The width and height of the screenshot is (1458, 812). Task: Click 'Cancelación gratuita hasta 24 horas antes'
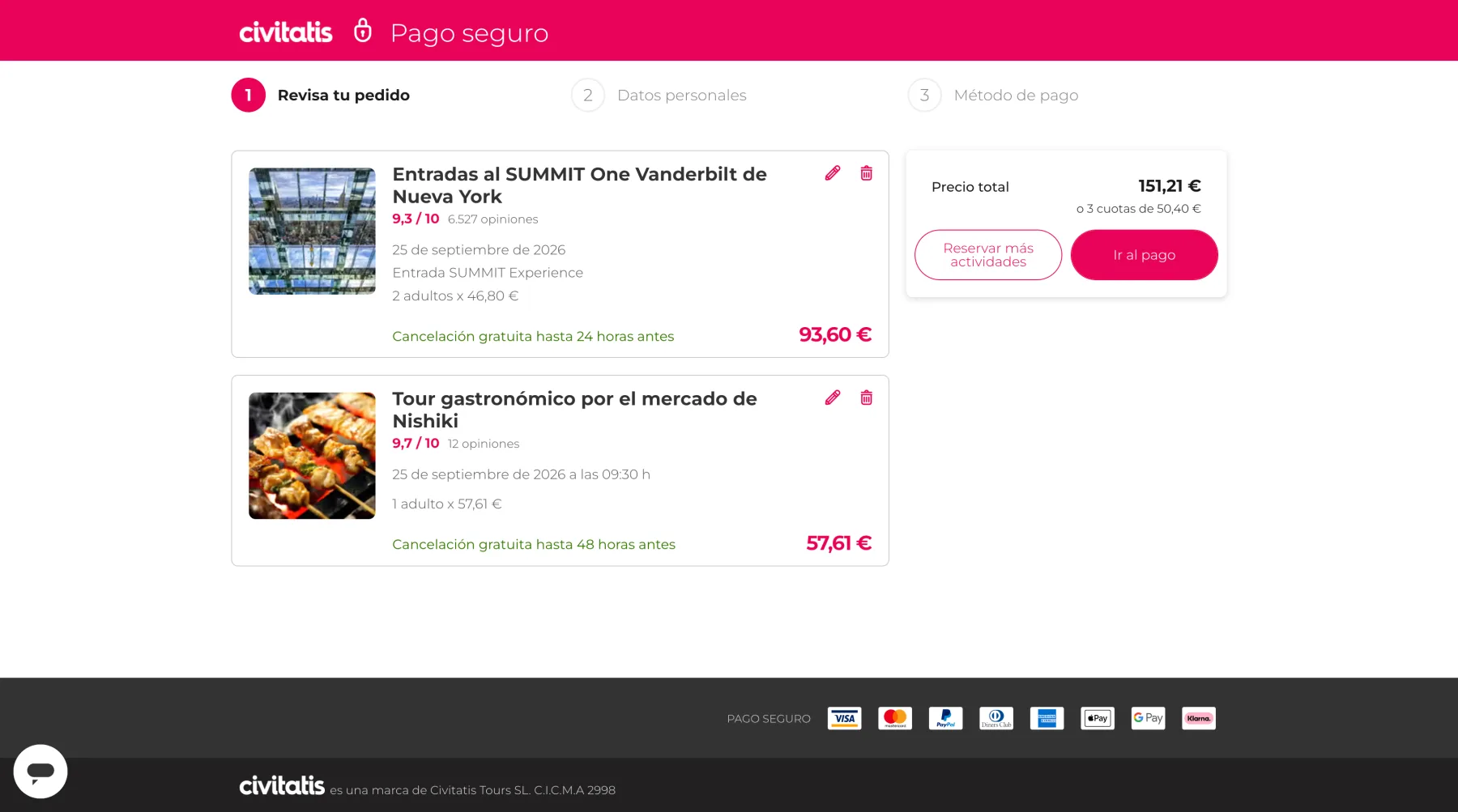click(533, 336)
